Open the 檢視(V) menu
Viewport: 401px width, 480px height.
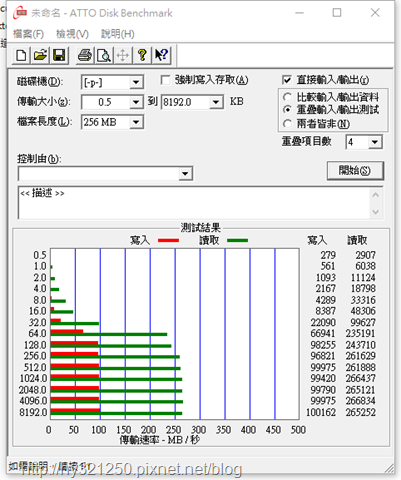point(72,34)
